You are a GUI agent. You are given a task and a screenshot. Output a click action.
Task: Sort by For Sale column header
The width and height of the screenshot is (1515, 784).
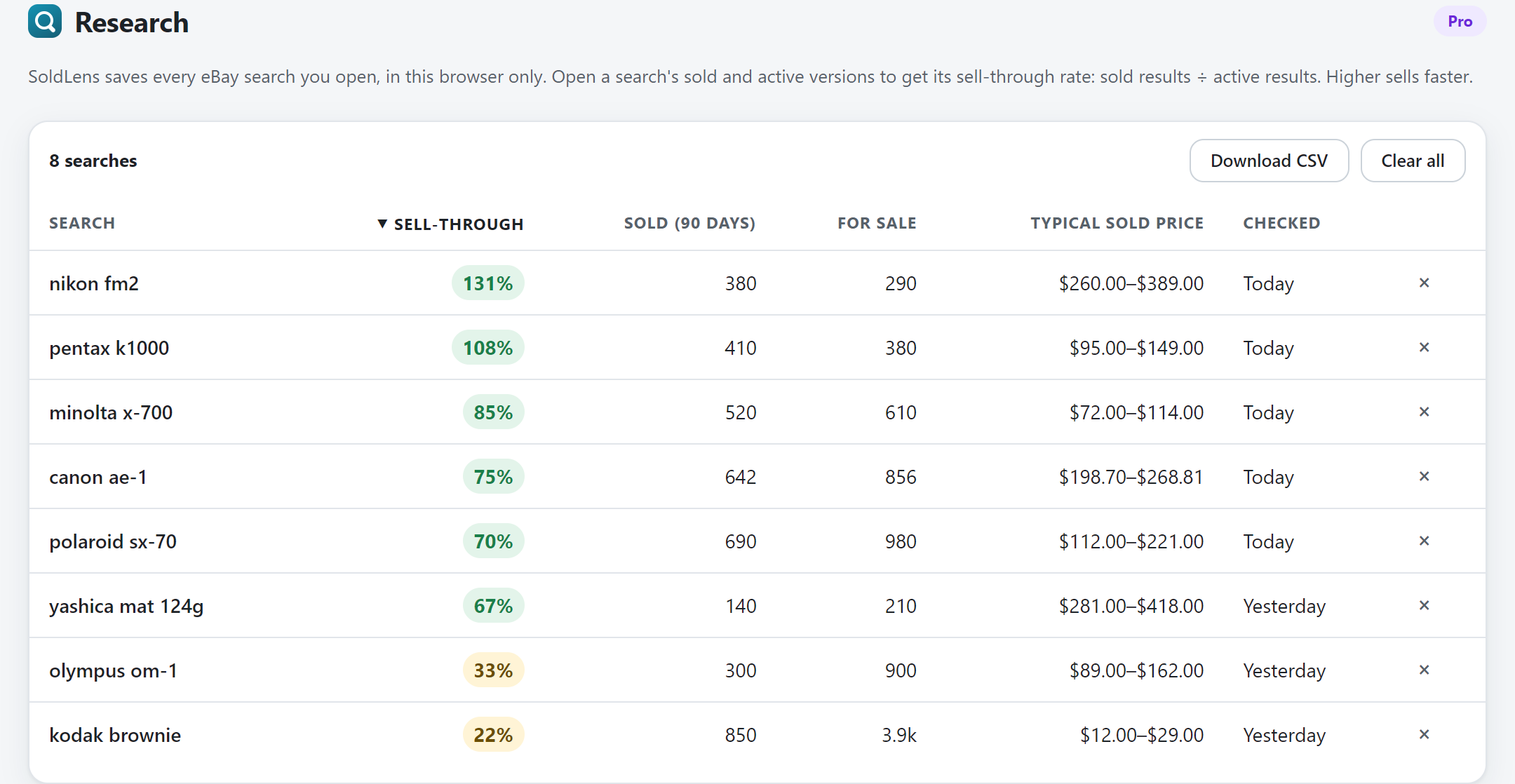click(x=877, y=223)
